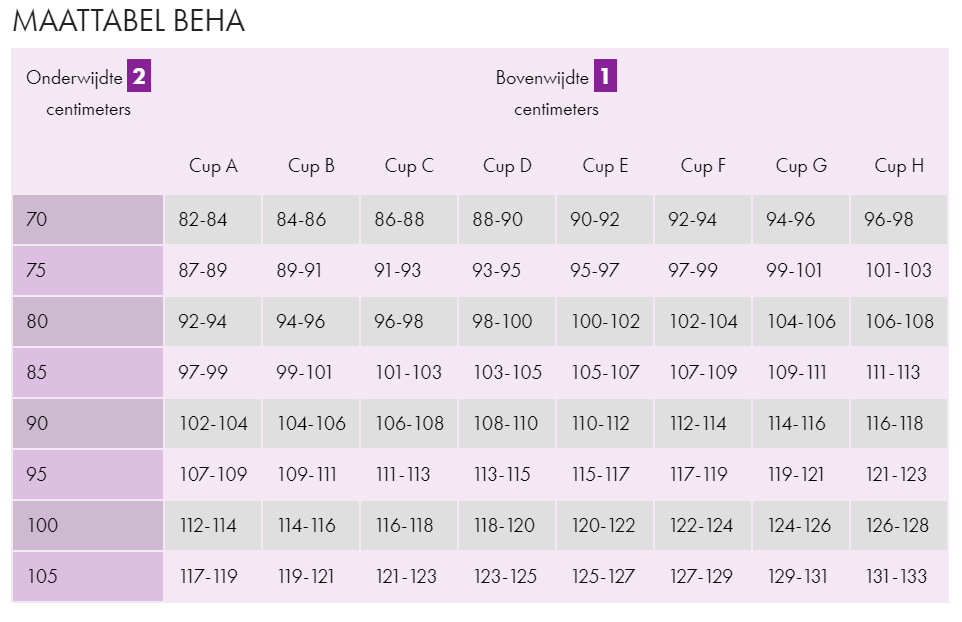Click the 105-107 cell under Cup E
The image size is (962, 622).
point(605,372)
